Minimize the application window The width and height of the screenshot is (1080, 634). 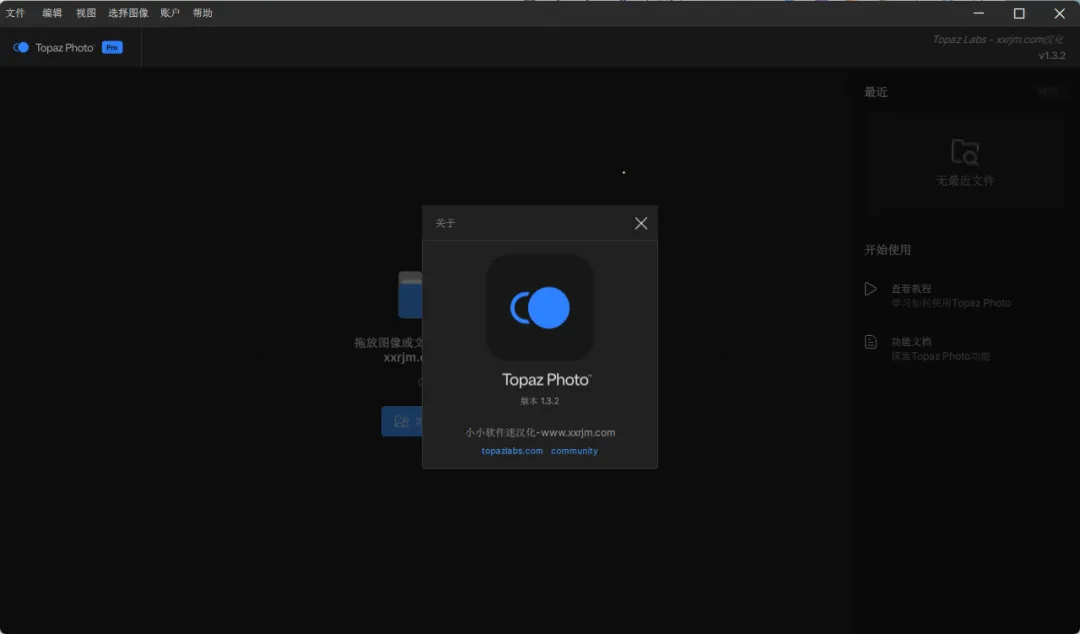point(979,13)
